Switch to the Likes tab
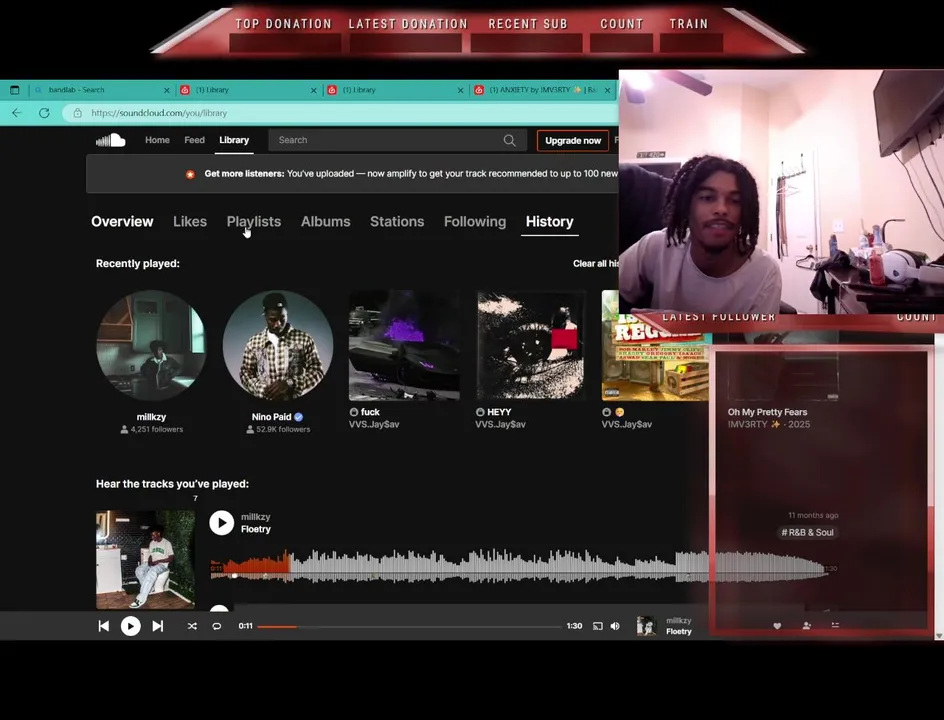 point(190,222)
